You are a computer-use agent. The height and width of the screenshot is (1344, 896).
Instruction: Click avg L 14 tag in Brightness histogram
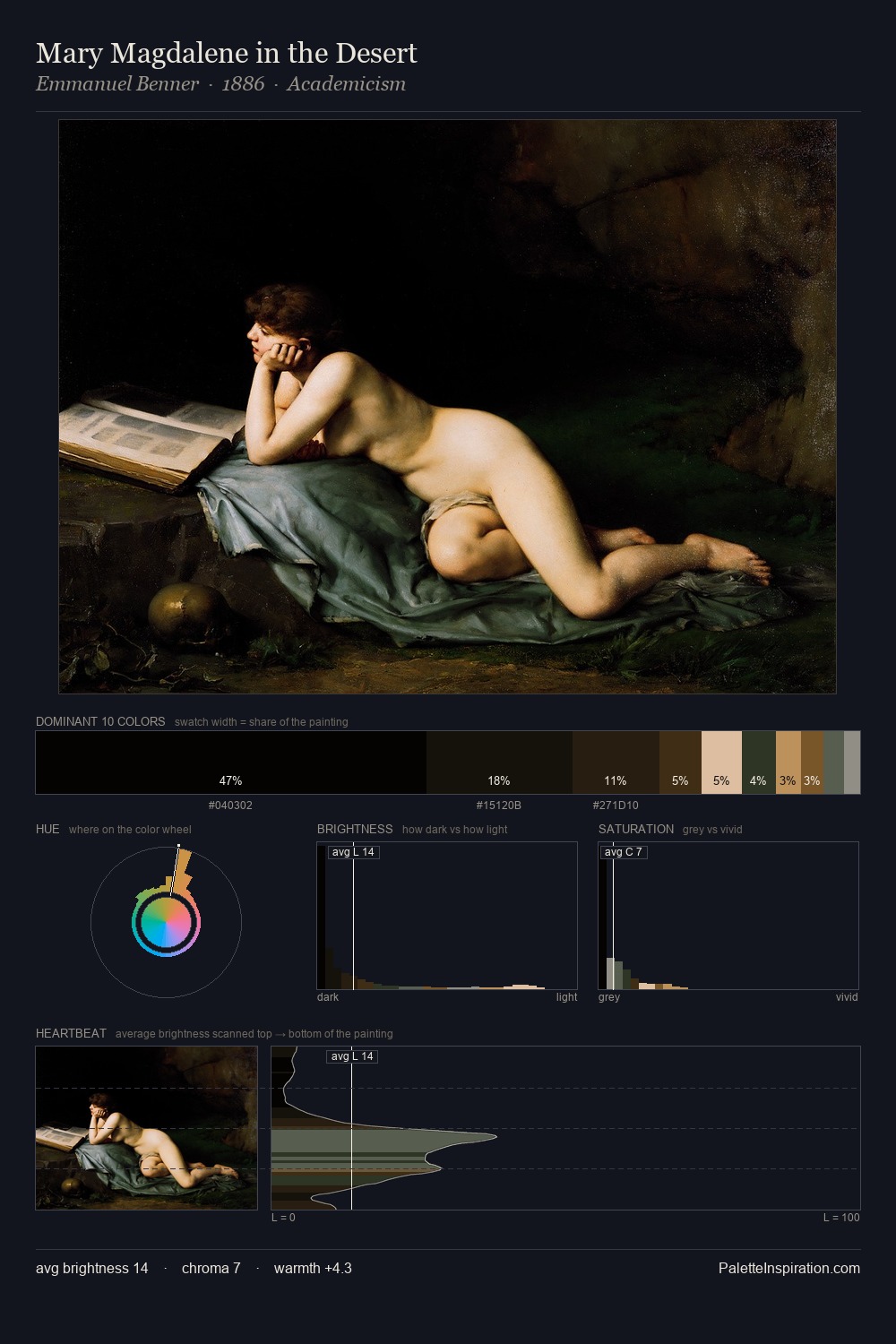tap(353, 852)
